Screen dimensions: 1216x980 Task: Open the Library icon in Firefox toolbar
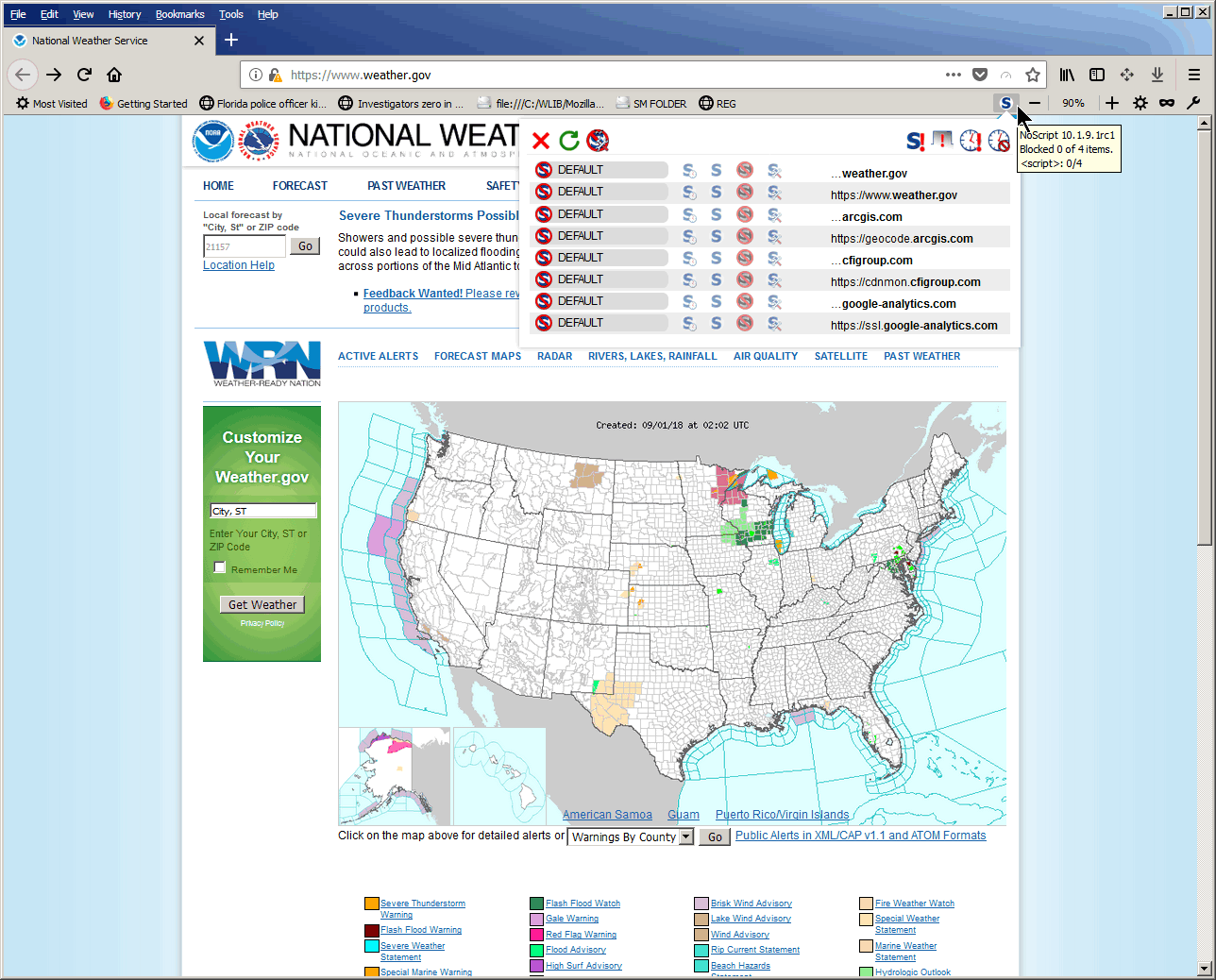1067,75
